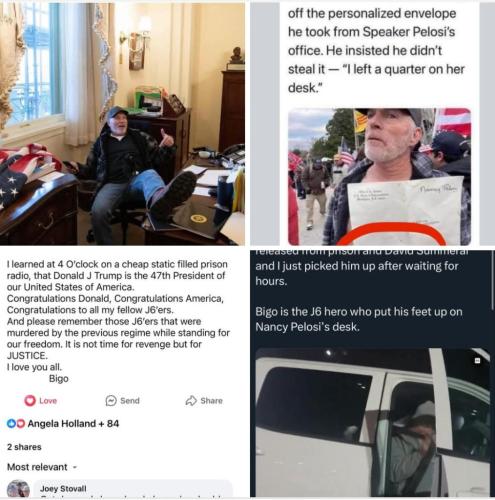Open commenter name Joey Stovall
This screenshot has height=500, width=495.
(63, 489)
